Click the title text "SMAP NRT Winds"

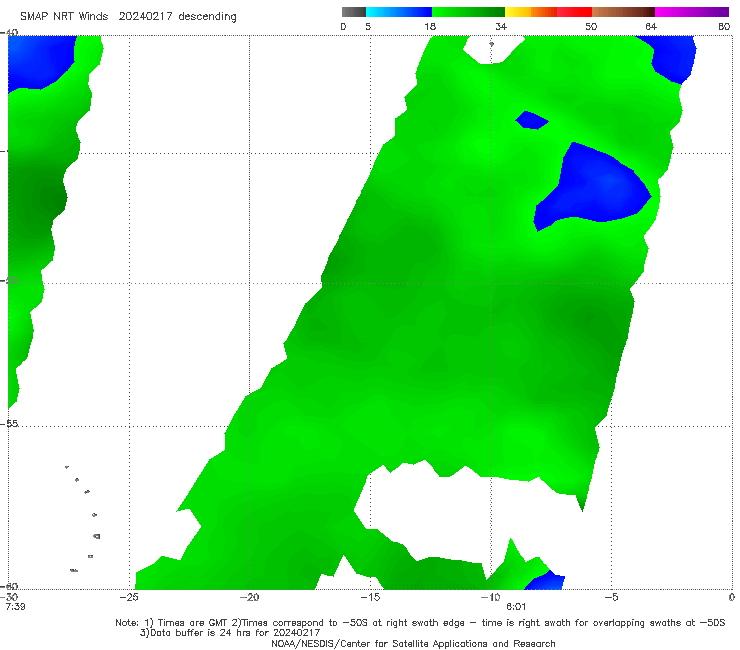click(64, 17)
